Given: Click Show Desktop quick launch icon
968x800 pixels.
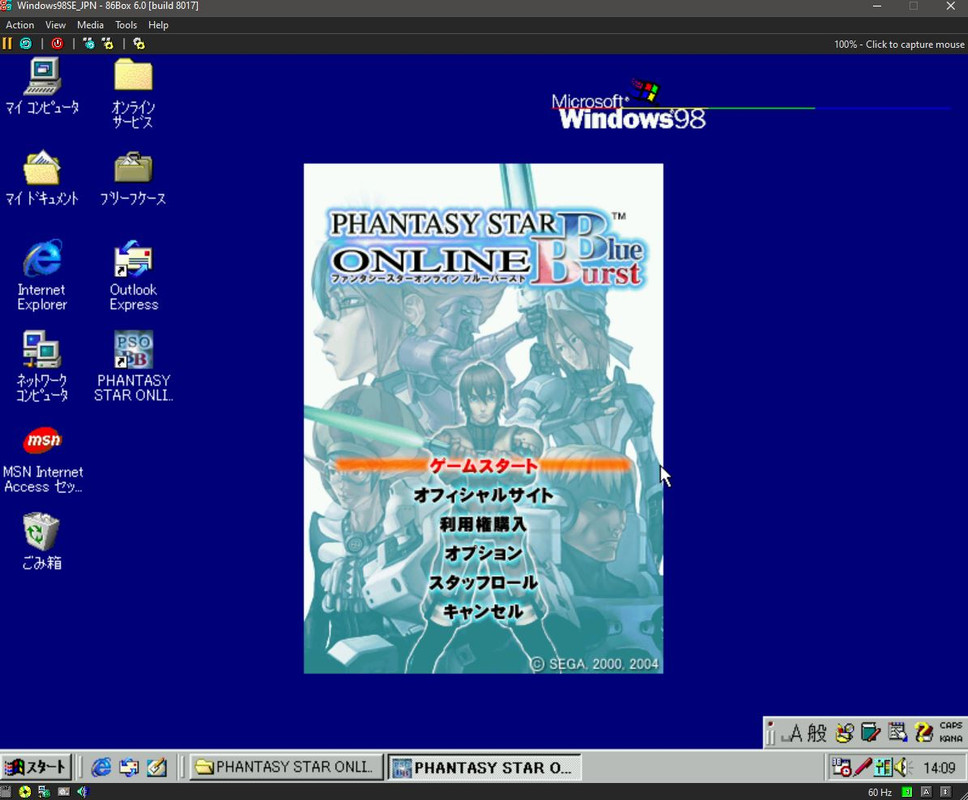Looking at the screenshot, I should [156, 767].
